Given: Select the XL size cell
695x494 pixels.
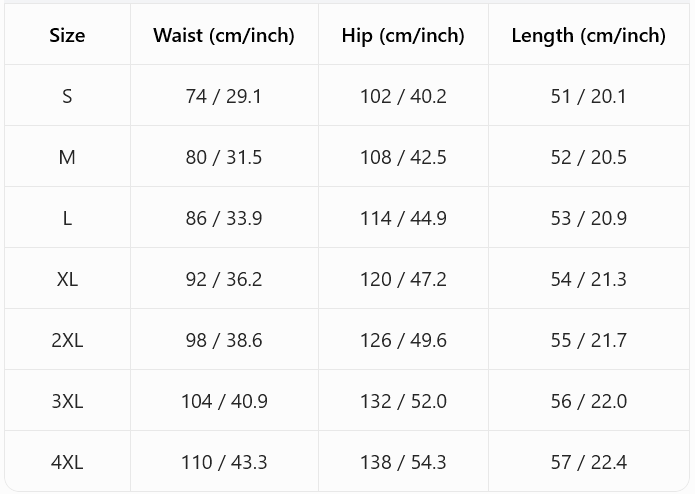Looking at the screenshot, I should click(67, 279).
